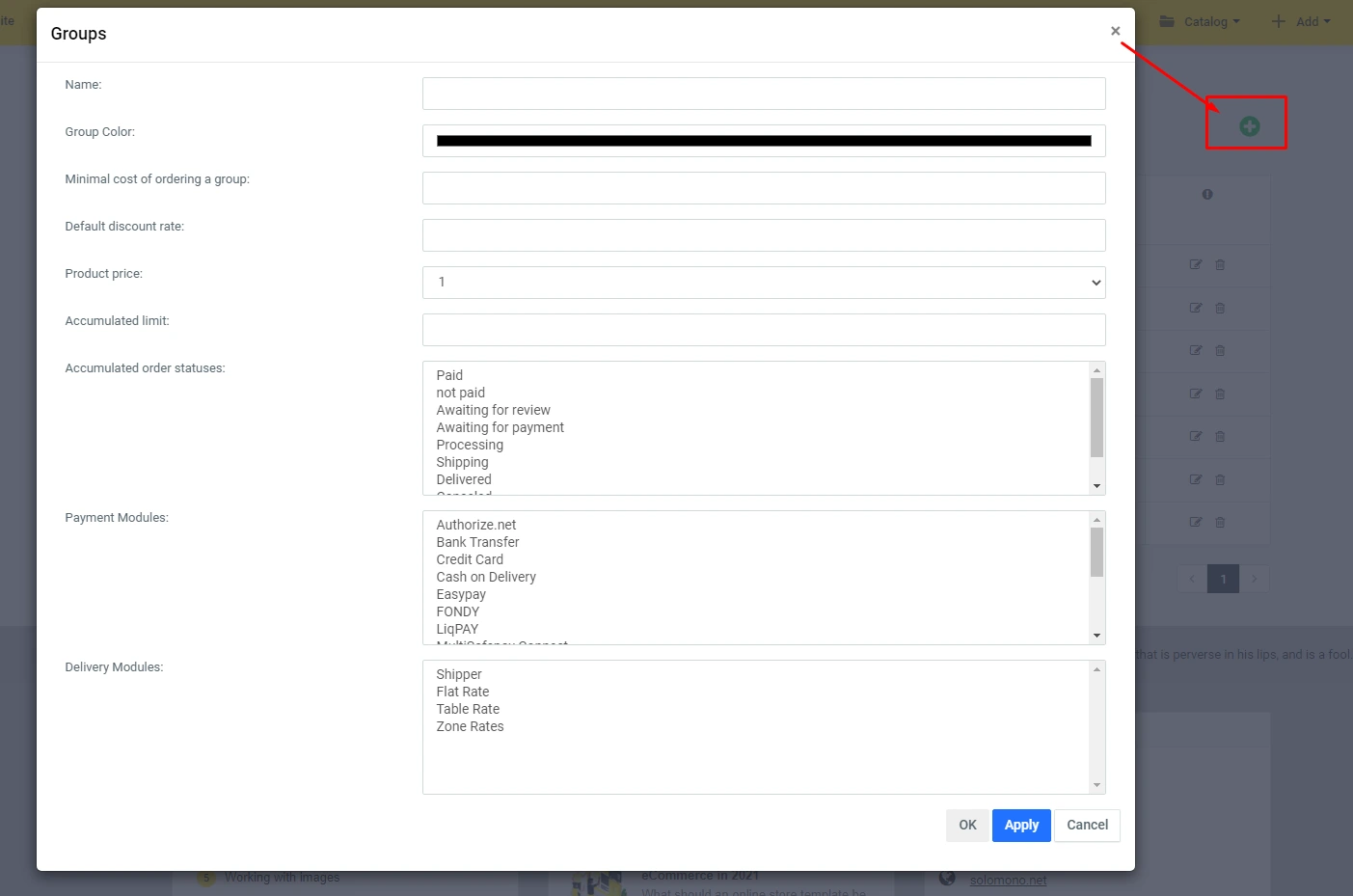Open the Add menu in the top bar
Screen dimensions: 1353x896
pyautogui.click(x=1307, y=20)
